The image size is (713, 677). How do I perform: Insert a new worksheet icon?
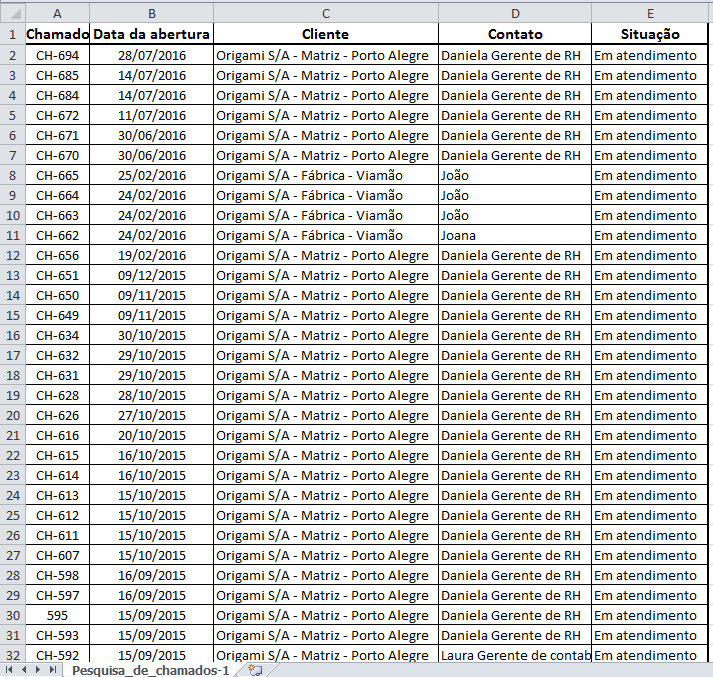point(255,670)
